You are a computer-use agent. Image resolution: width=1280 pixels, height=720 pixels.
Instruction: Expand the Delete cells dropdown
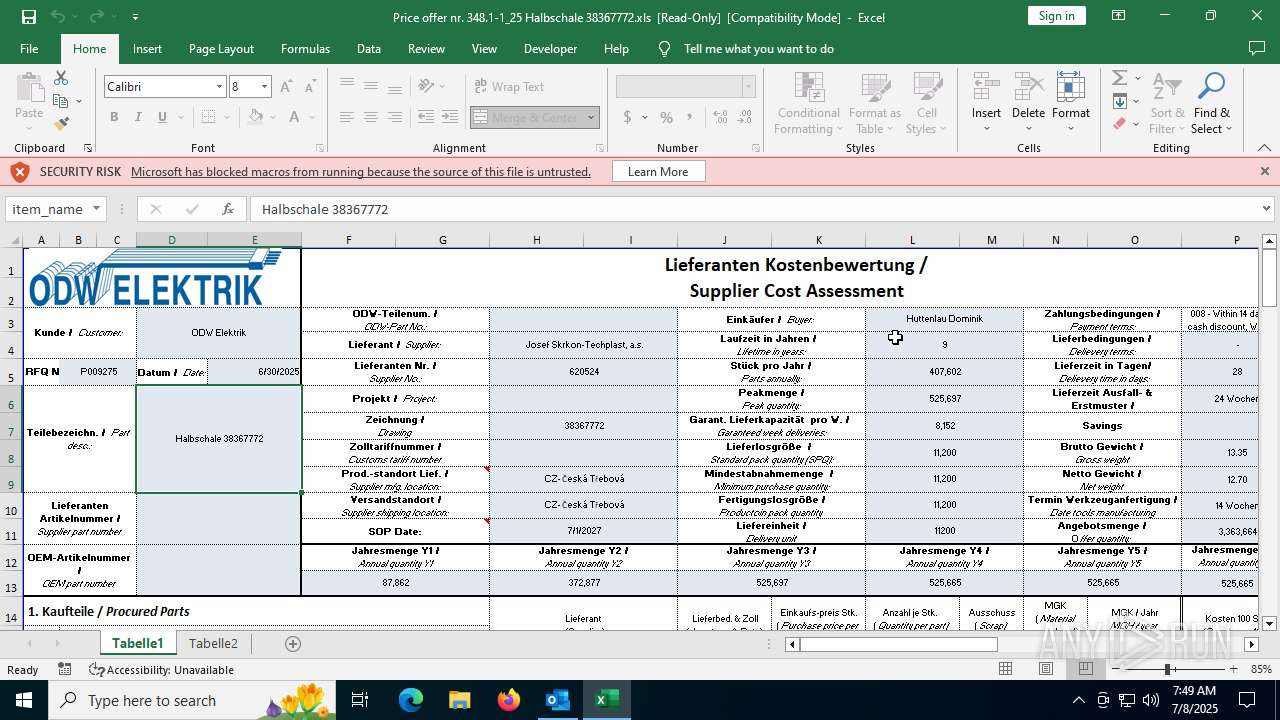[x=1028, y=129]
